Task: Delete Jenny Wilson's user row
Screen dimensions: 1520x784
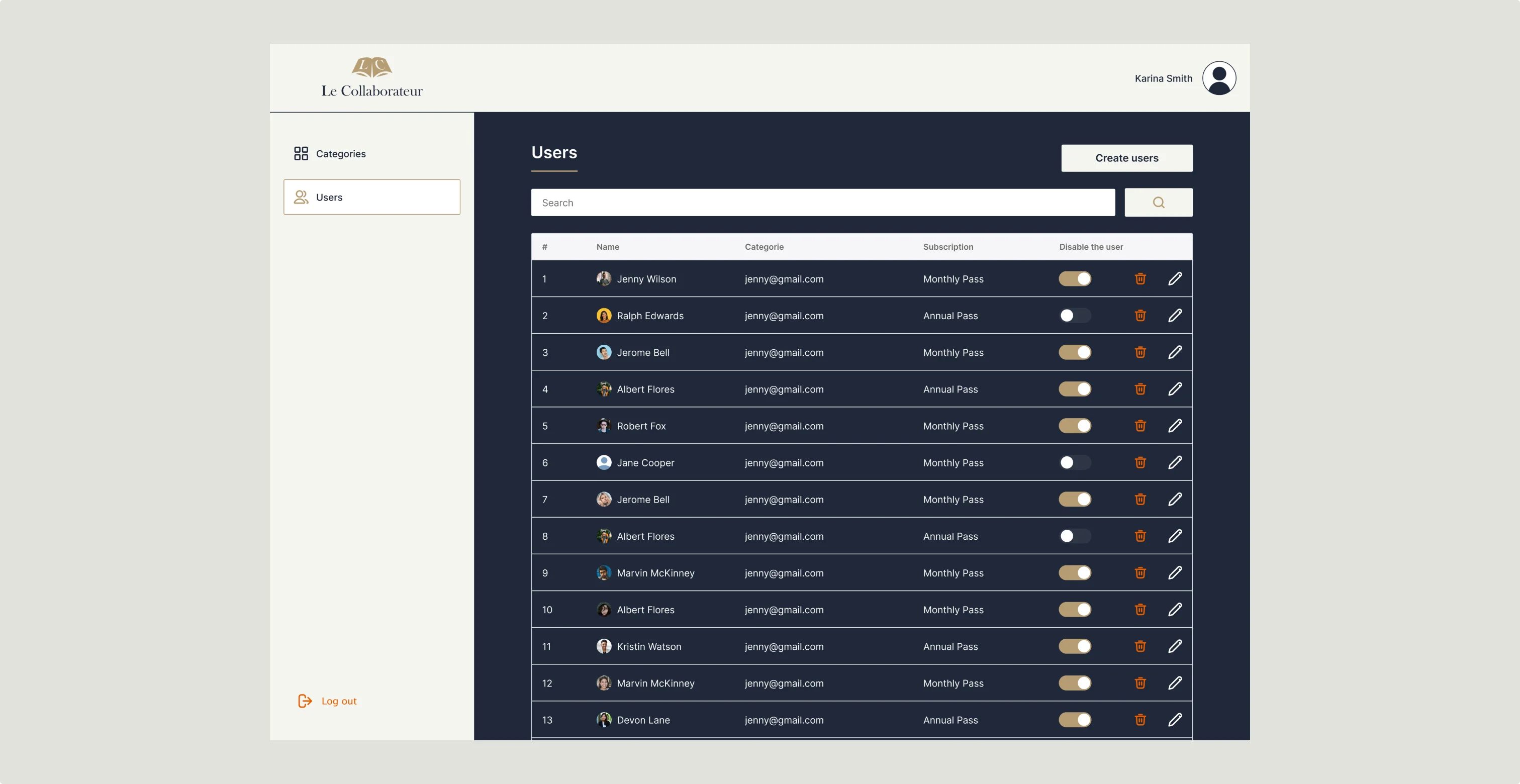Action: pyautogui.click(x=1140, y=278)
